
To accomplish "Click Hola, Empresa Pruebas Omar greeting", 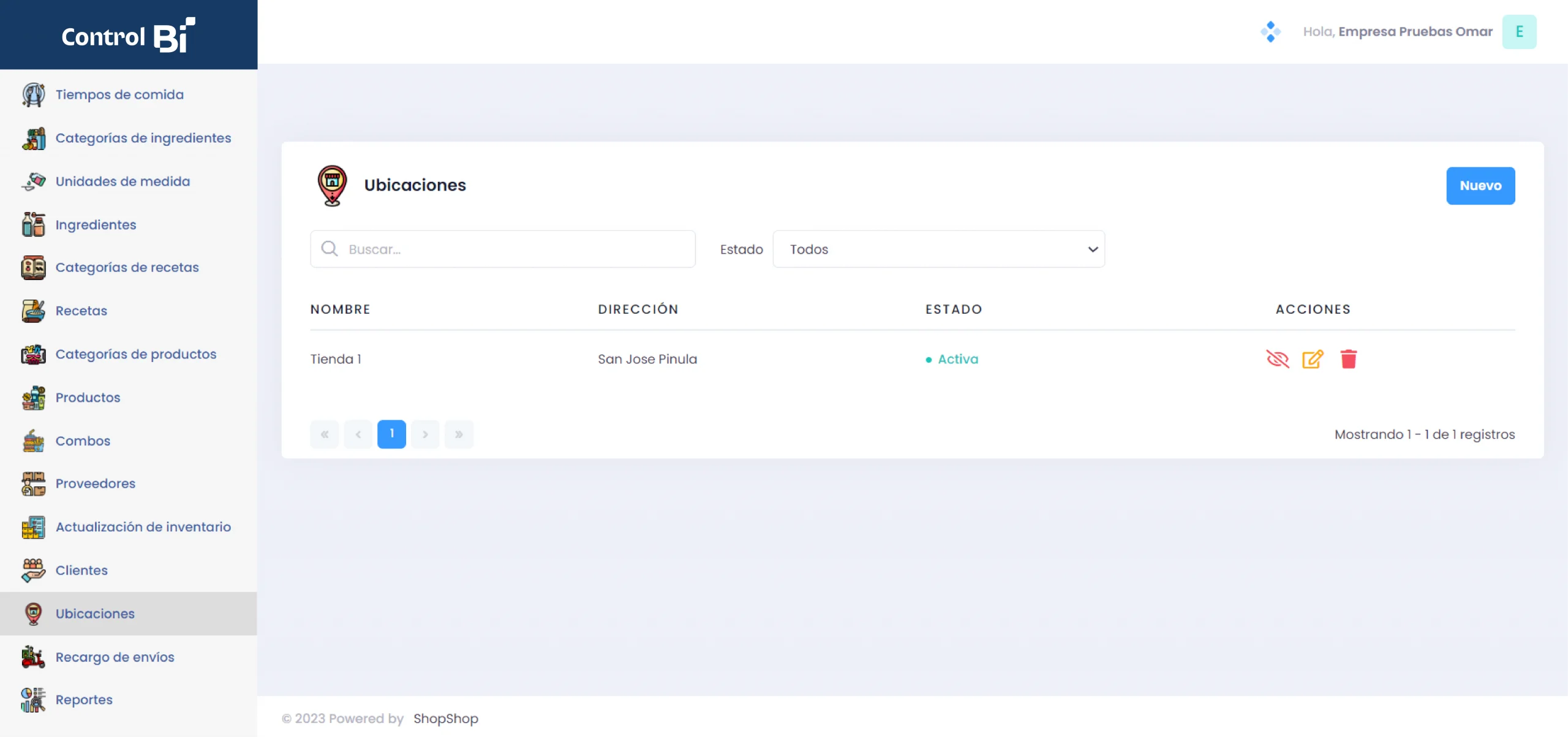I will [x=1398, y=32].
